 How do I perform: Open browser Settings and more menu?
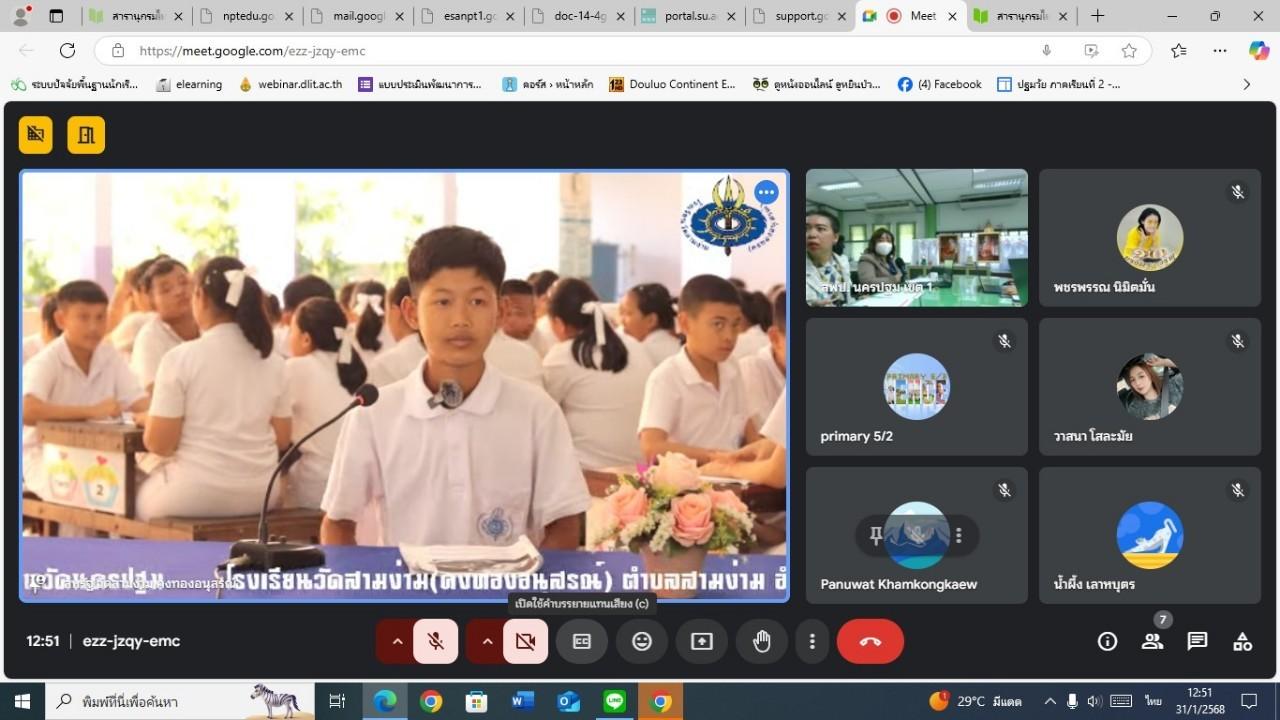pos(1220,51)
